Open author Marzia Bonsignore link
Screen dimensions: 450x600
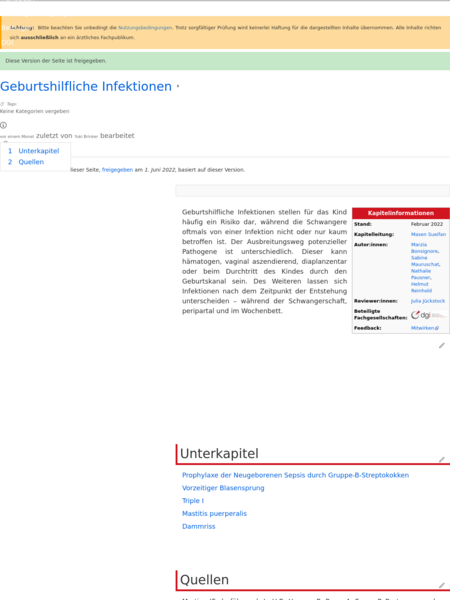[x=425, y=248]
